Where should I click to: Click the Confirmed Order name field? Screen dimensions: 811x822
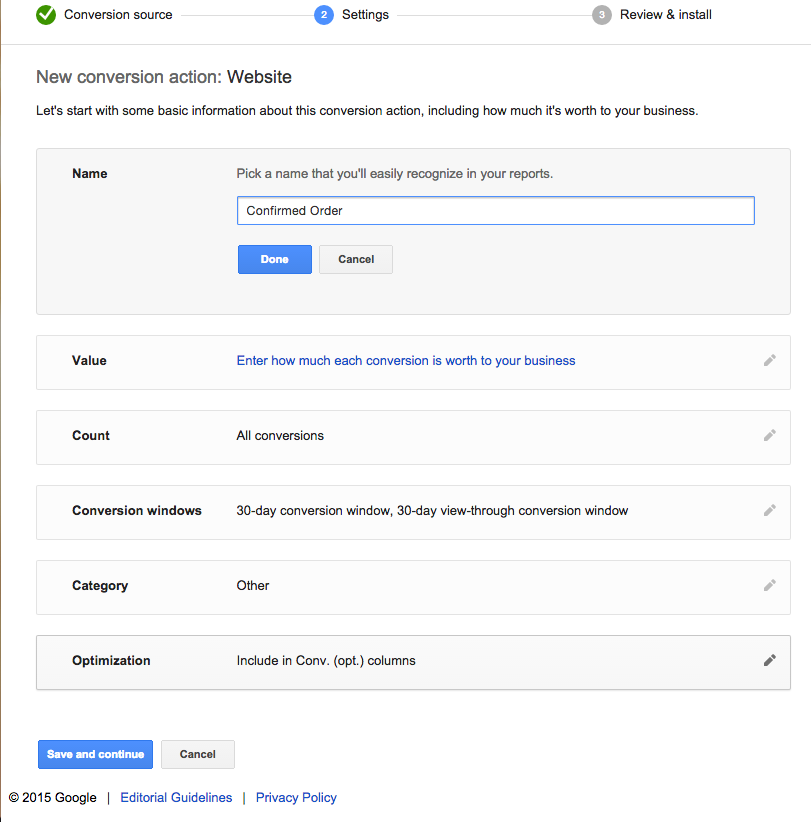point(495,211)
